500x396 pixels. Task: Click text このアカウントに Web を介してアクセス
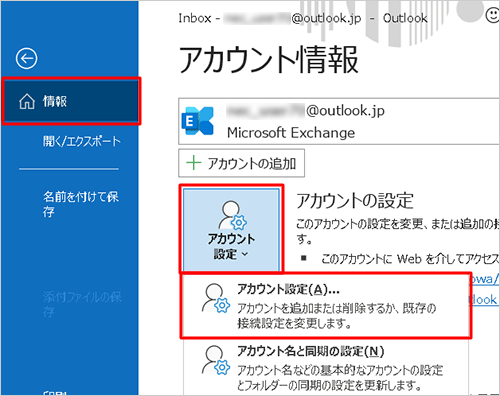pyautogui.click(x=410, y=259)
